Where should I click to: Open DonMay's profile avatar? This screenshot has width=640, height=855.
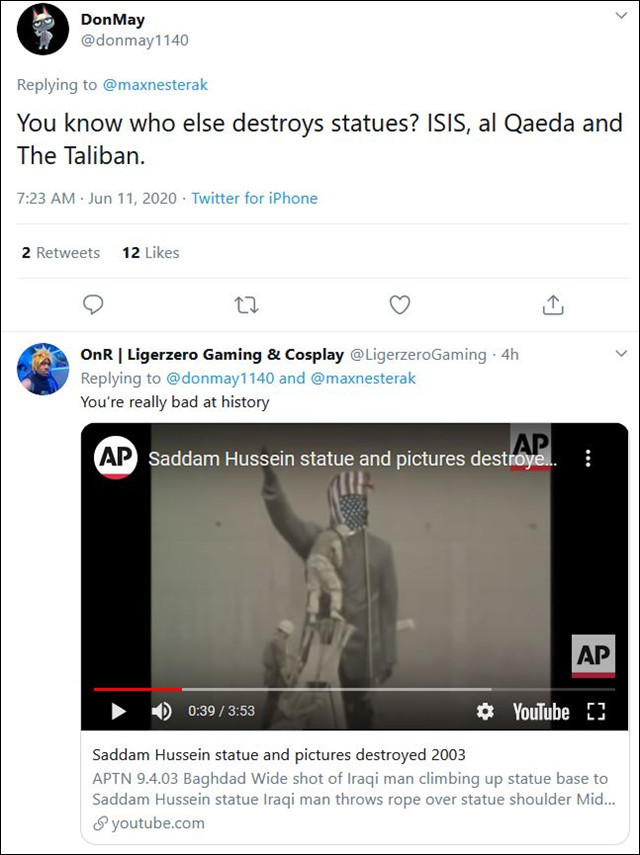(43, 29)
